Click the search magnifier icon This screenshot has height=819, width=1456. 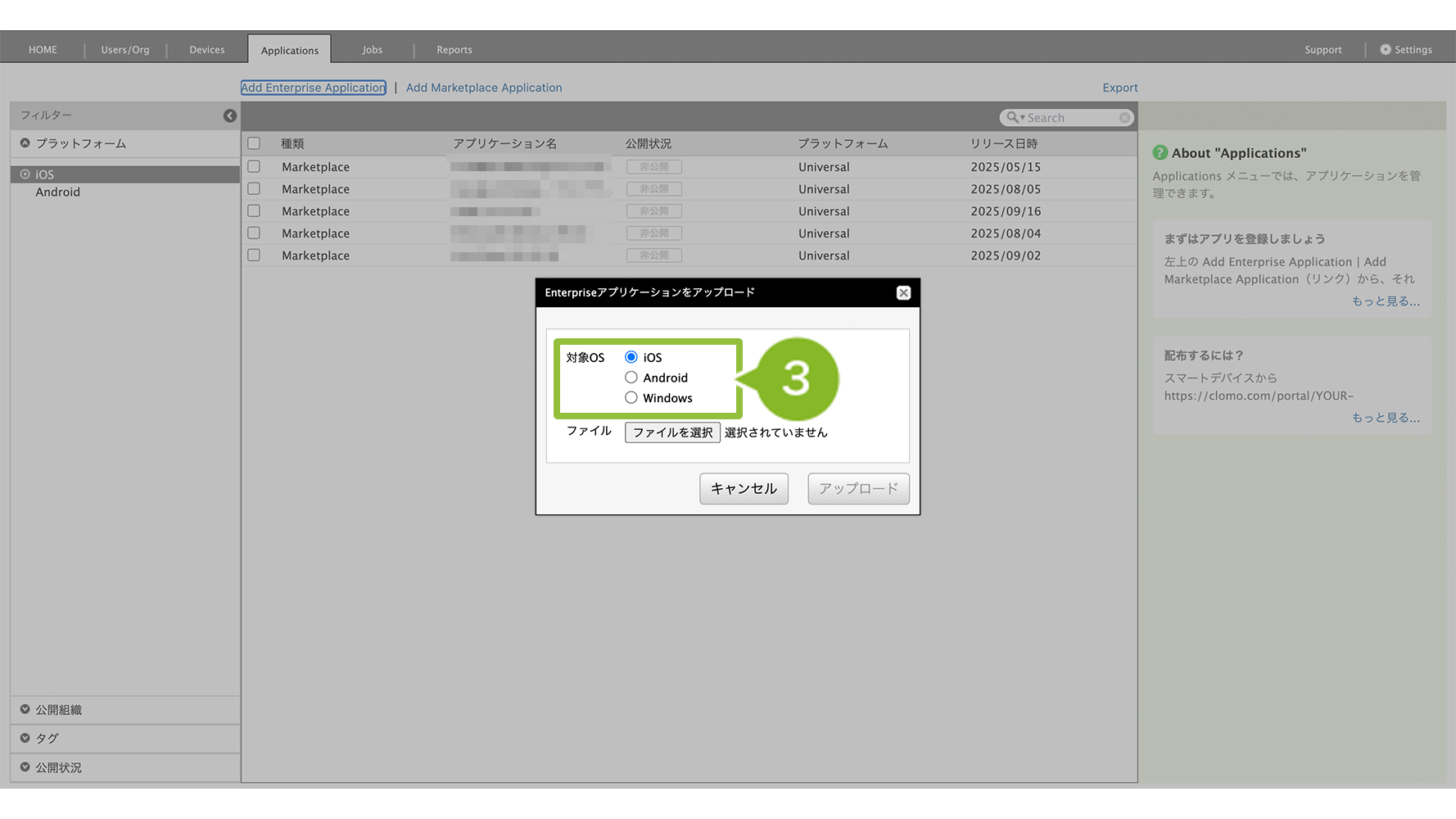(1013, 118)
